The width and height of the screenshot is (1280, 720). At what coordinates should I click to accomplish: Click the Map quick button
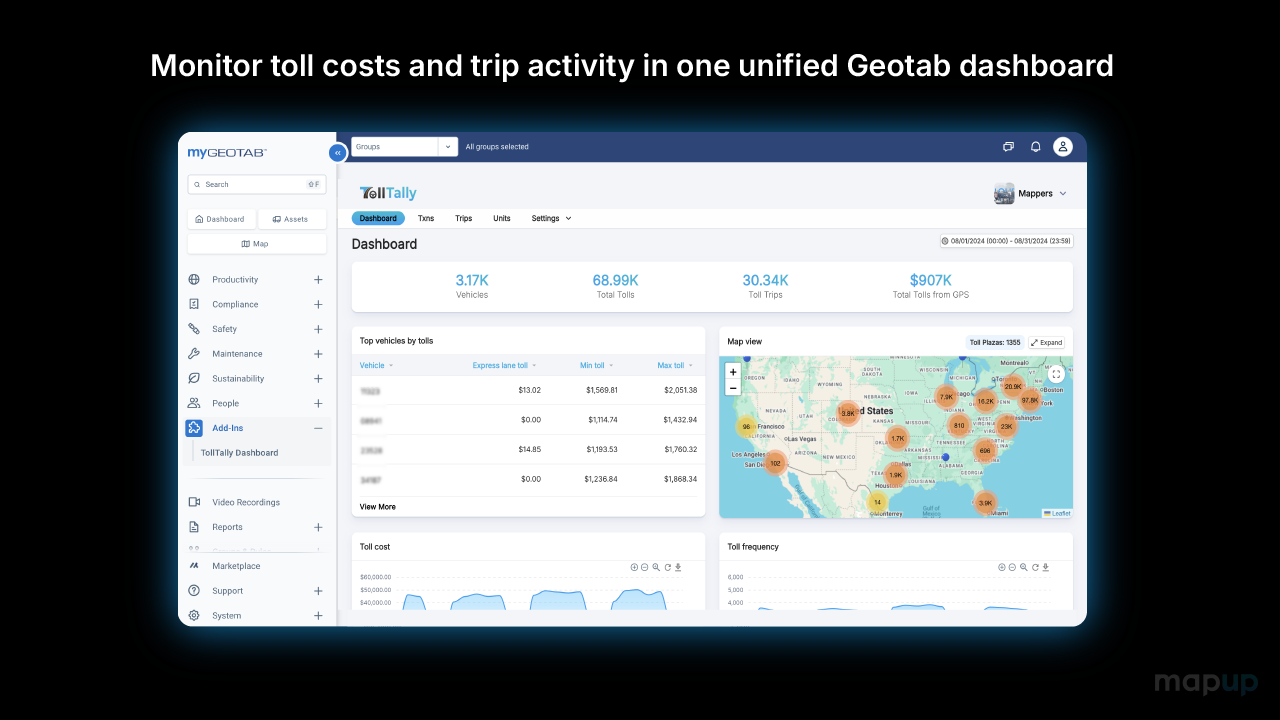click(257, 244)
